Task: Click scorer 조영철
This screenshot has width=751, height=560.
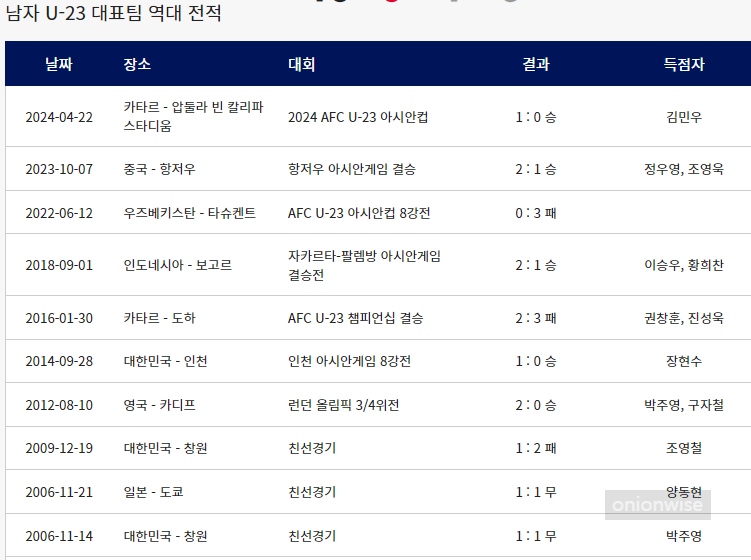Action: [x=683, y=448]
